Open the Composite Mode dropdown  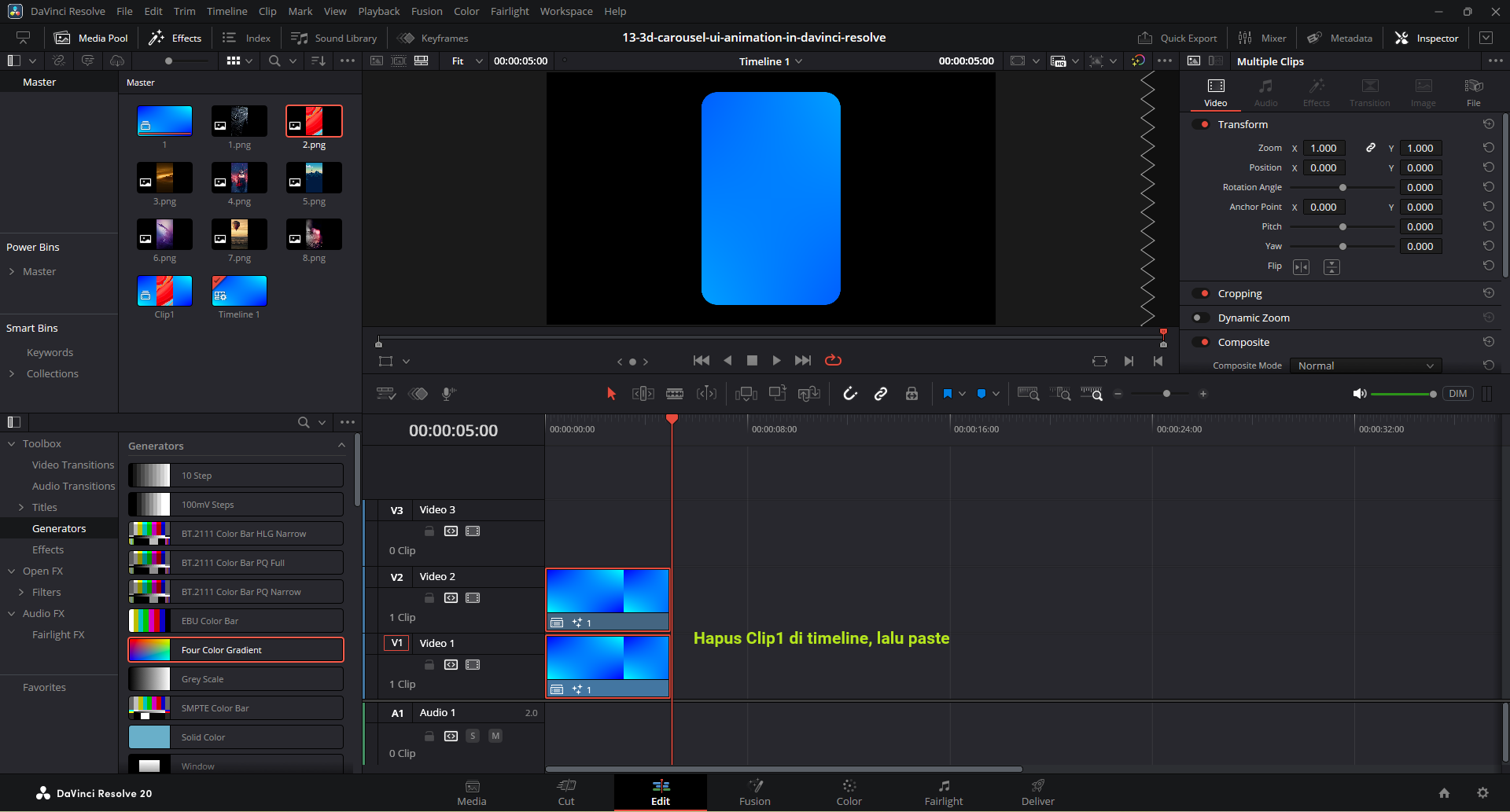click(1365, 366)
